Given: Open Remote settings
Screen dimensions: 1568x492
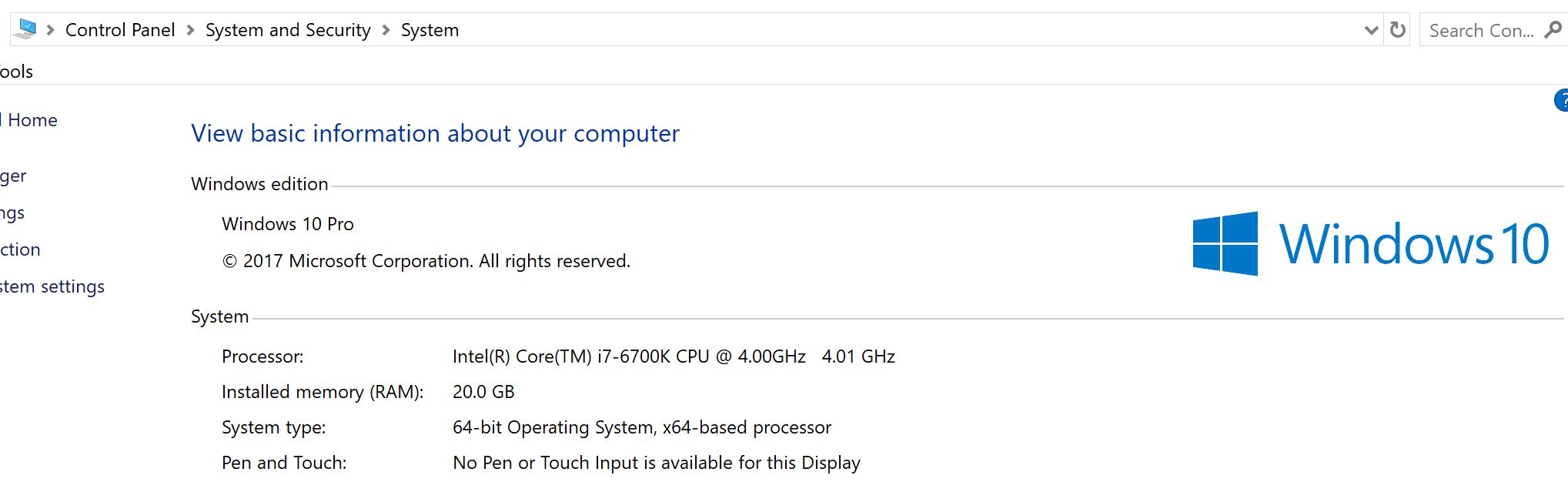Looking at the screenshot, I should point(12,212).
